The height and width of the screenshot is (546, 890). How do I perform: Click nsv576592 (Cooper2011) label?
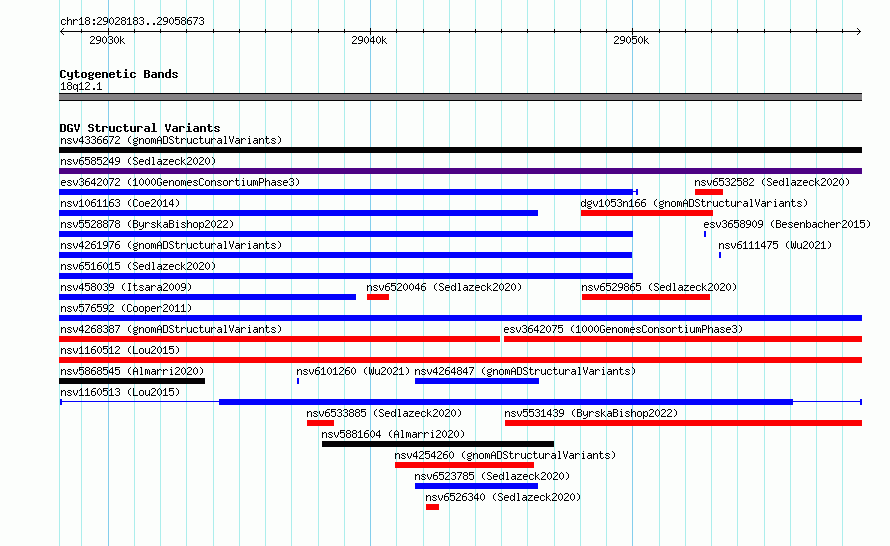click(x=126, y=308)
